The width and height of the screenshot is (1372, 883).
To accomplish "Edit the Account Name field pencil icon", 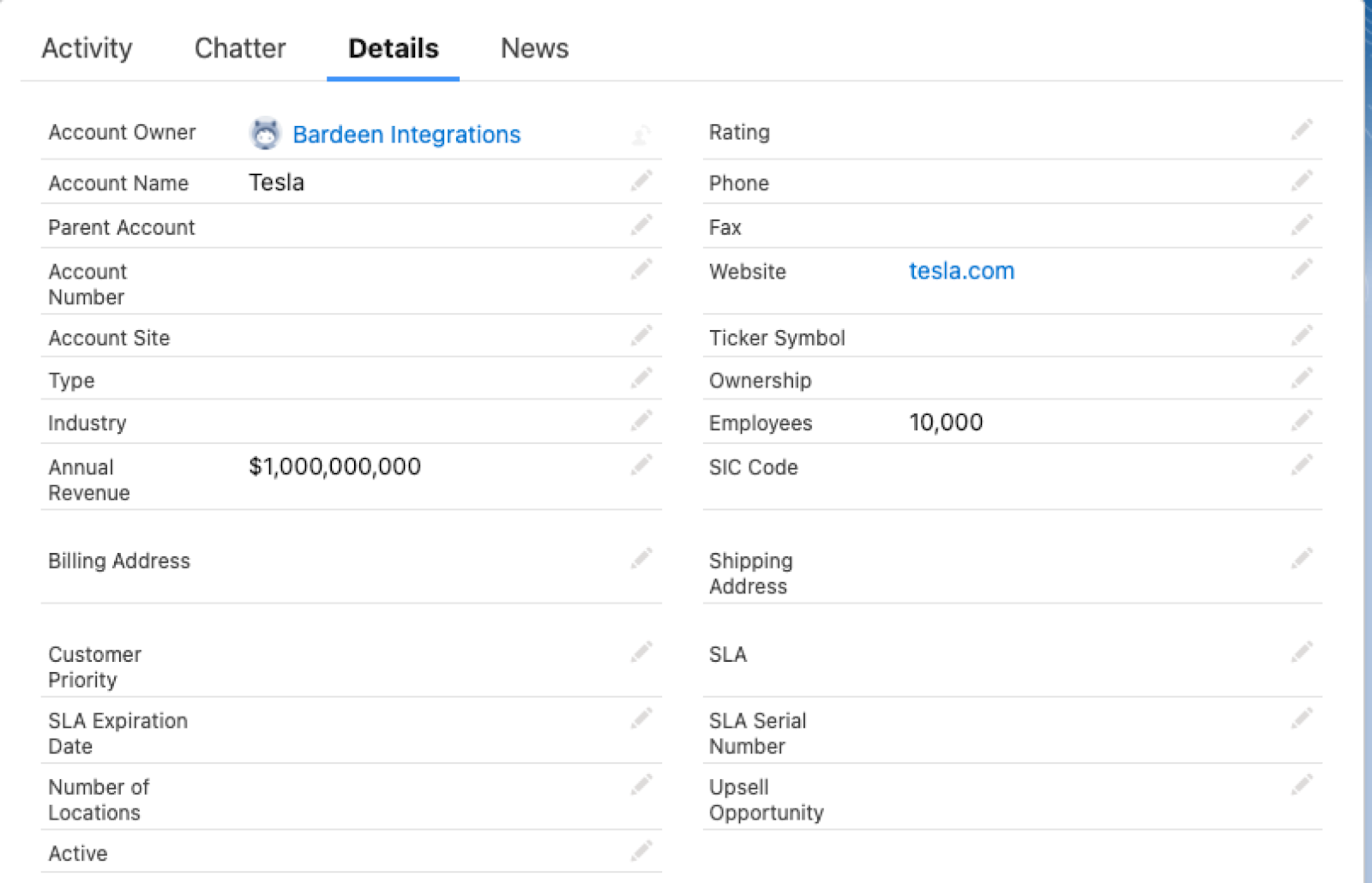I will (x=641, y=181).
